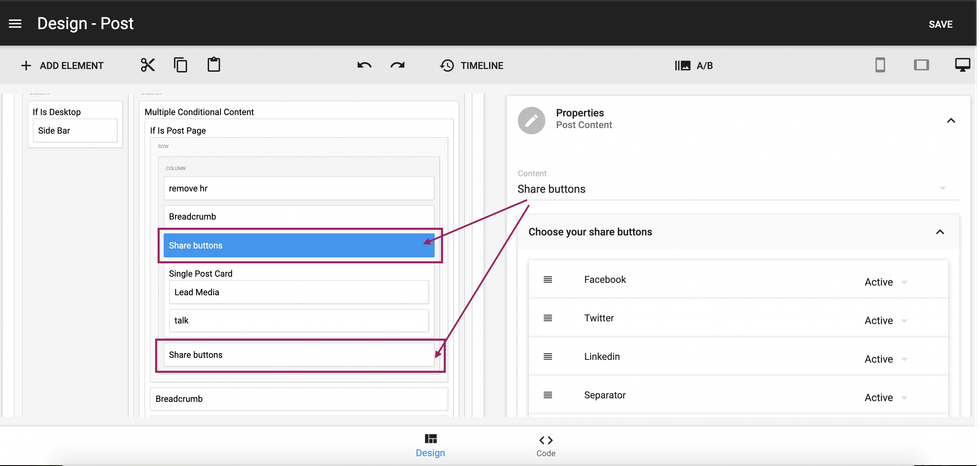Click the scissors cut icon
Image resolution: width=980 pixels, height=466 pixels.
click(148, 65)
